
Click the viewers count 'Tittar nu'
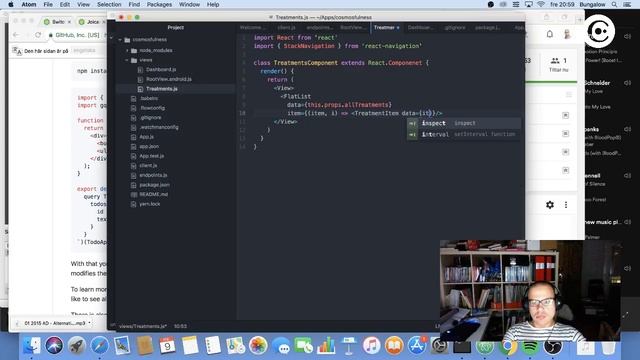click(x=559, y=65)
